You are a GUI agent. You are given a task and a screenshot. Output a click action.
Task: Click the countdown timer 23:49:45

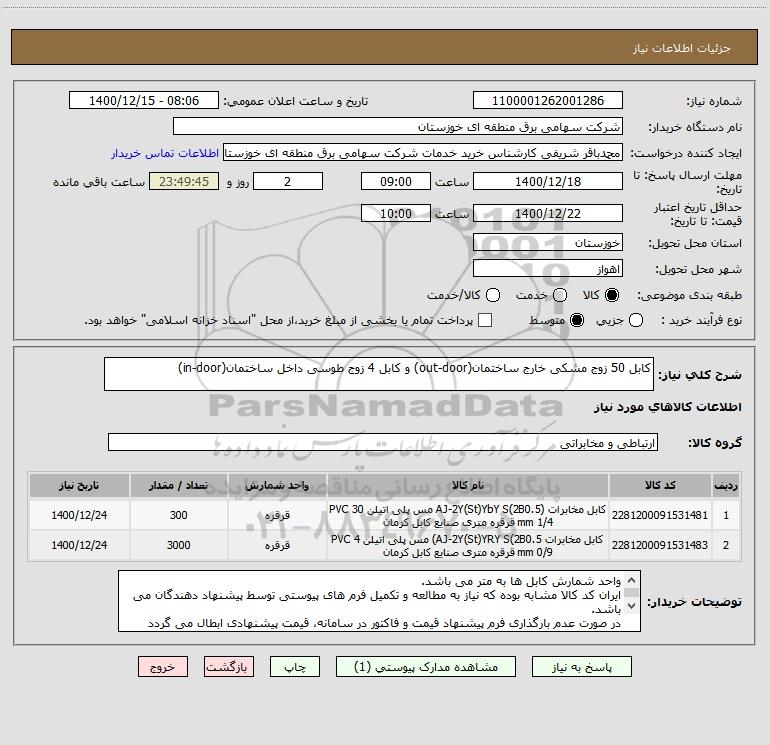[184, 181]
